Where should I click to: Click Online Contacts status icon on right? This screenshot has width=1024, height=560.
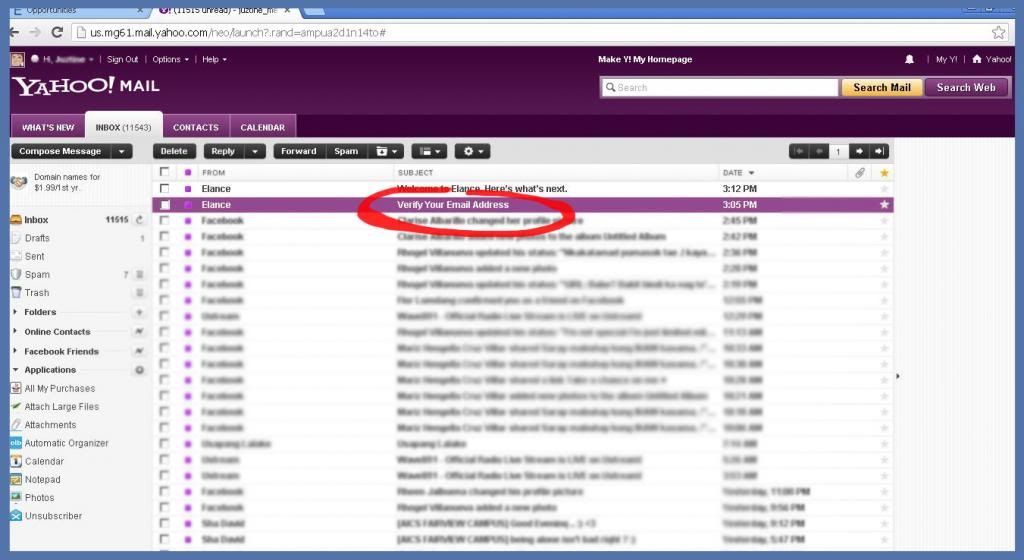139,332
